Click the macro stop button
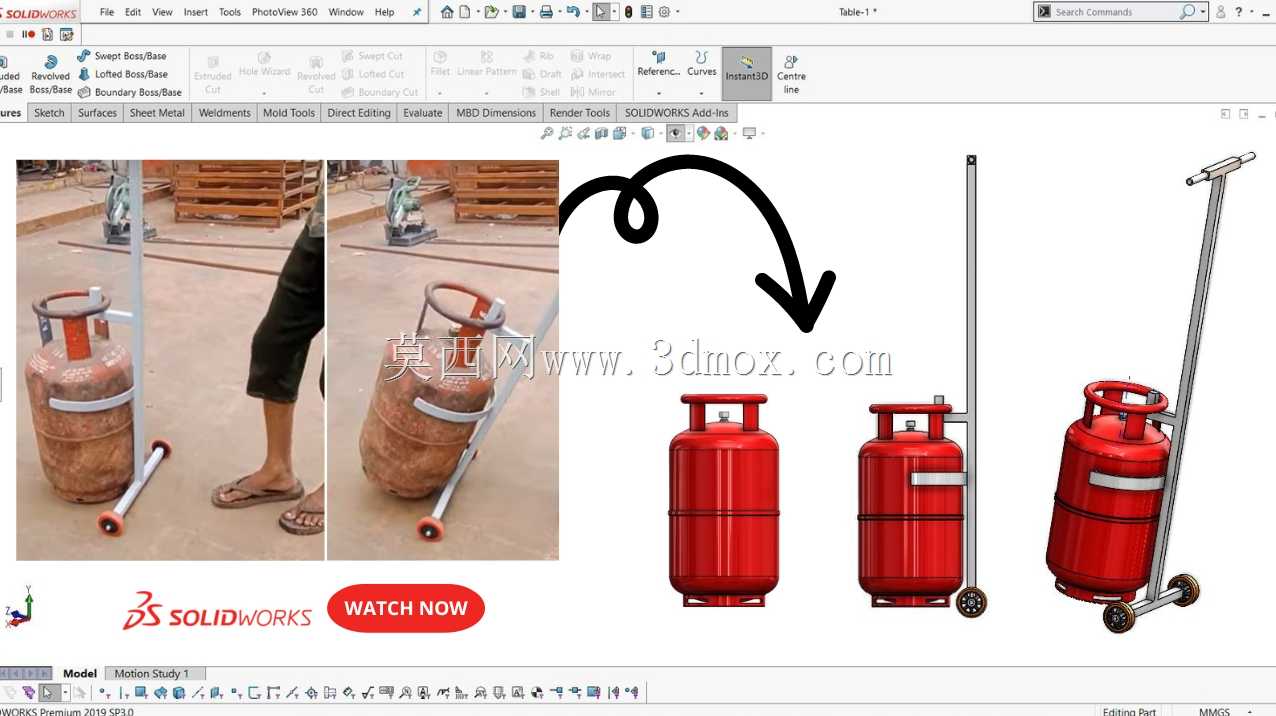The width and height of the screenshot is (1276, 716). click(10, 34)
